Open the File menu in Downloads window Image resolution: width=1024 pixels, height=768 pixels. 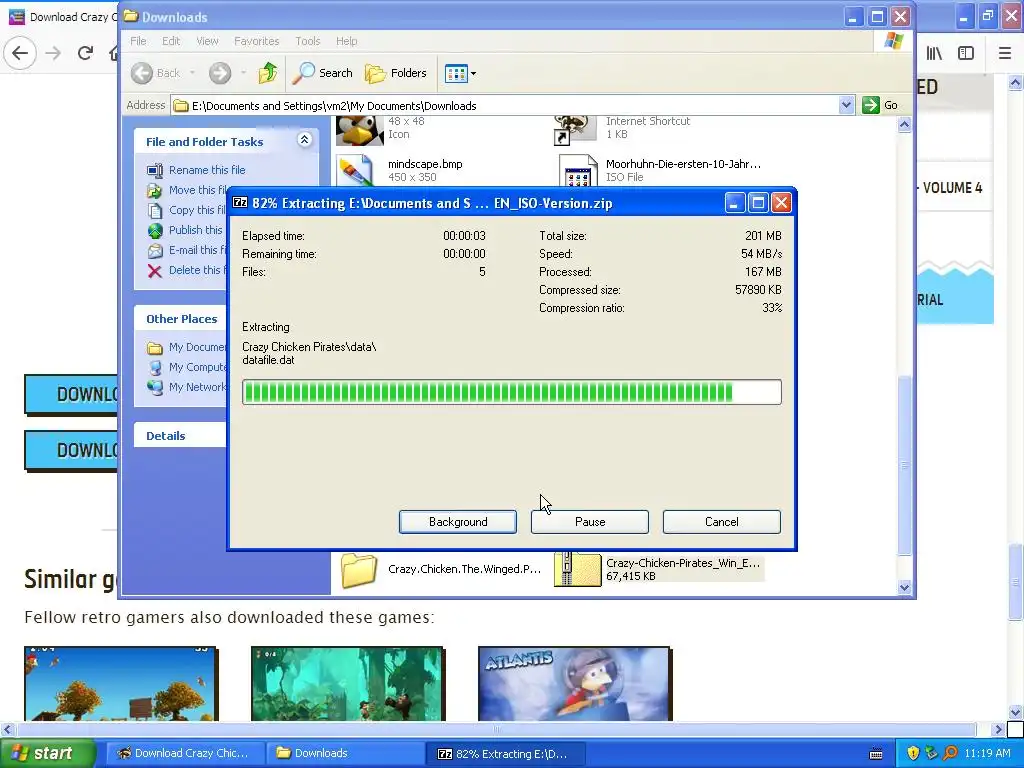[x=138, y=40]
